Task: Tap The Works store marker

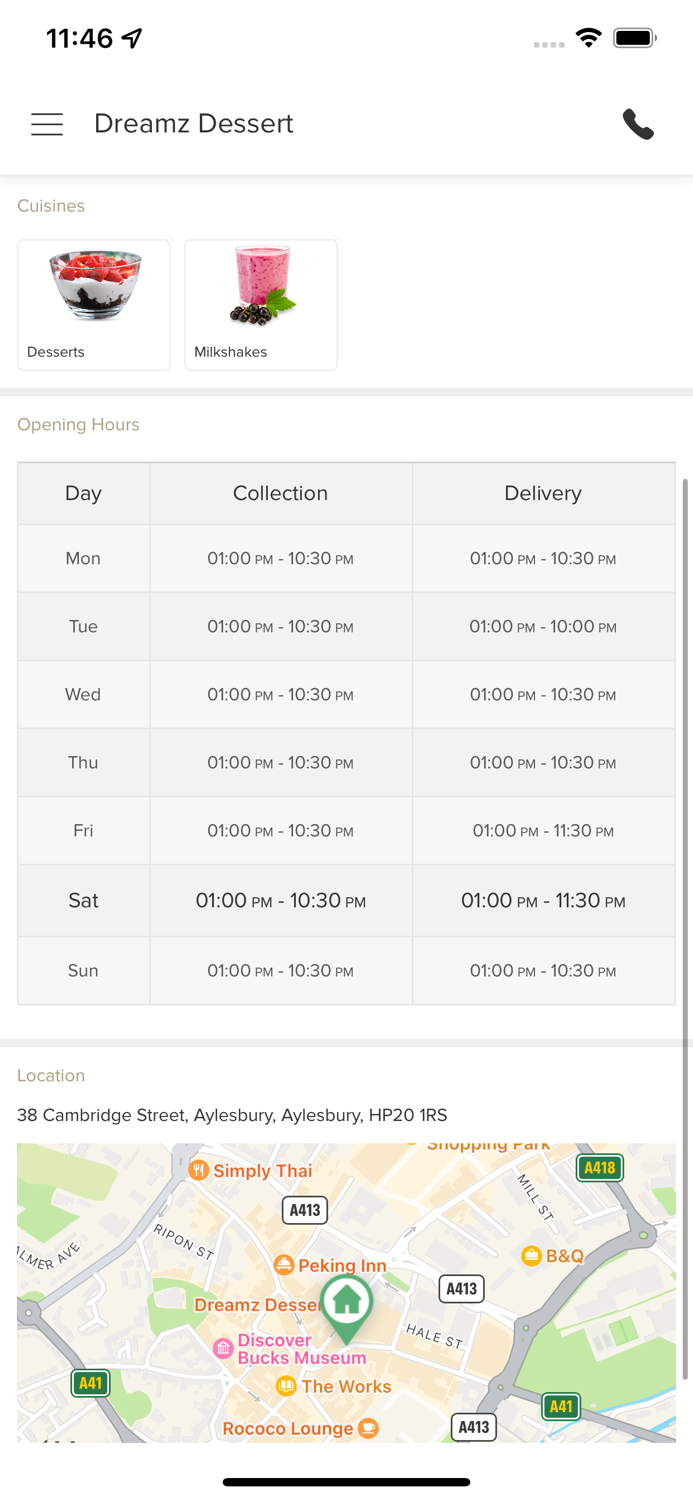Action: click(x=286, y=1386)
